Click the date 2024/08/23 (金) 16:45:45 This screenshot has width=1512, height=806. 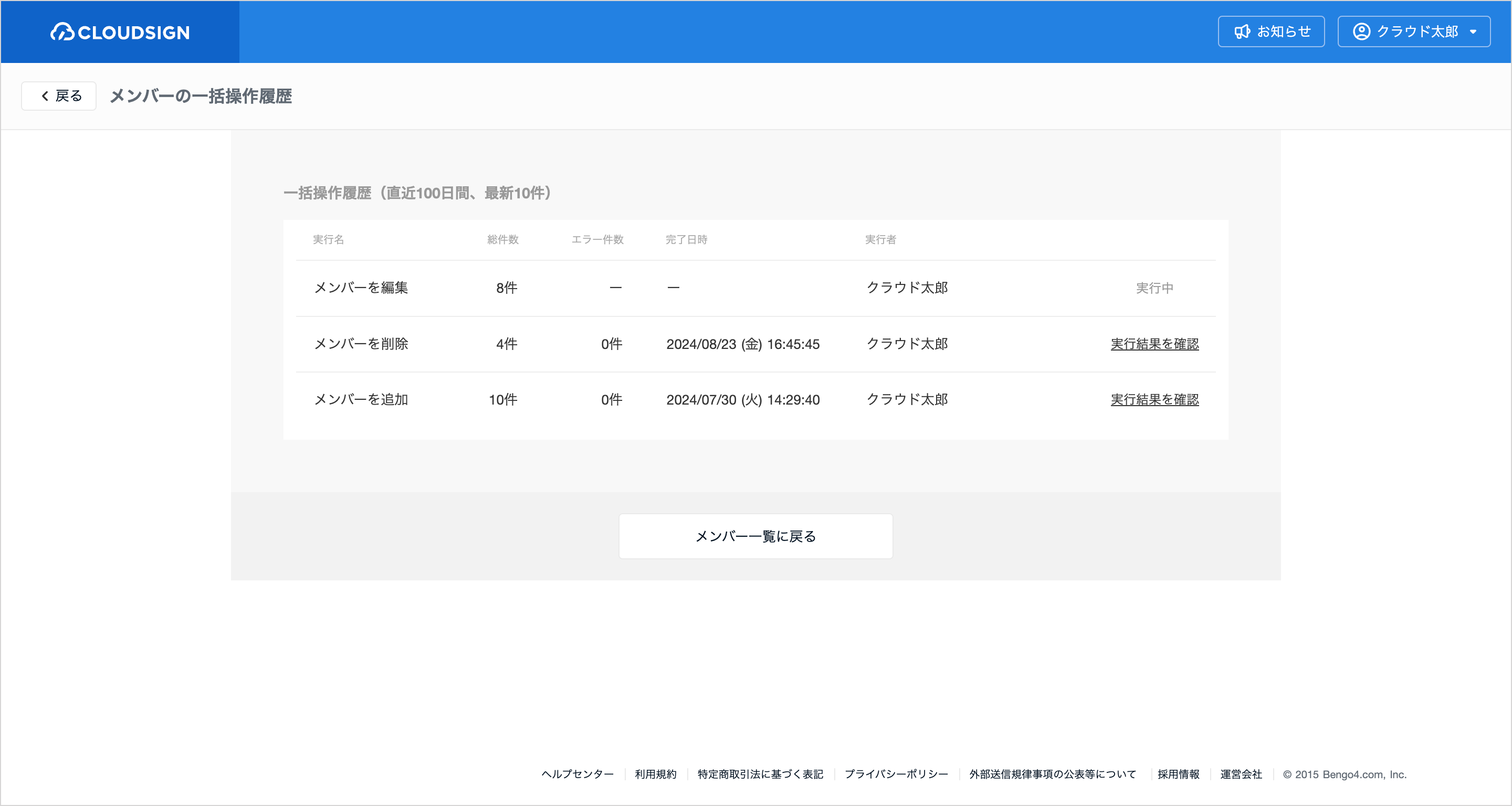tap(743, 344)
